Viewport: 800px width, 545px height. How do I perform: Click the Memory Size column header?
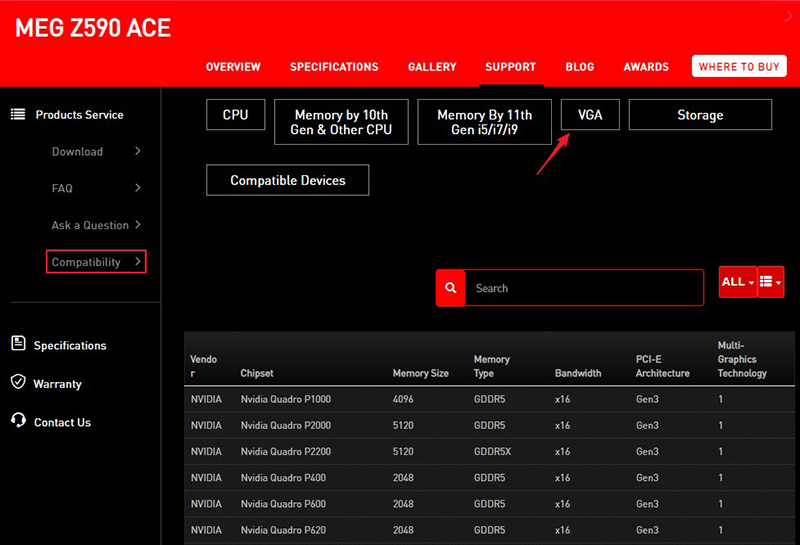[420, 373]
